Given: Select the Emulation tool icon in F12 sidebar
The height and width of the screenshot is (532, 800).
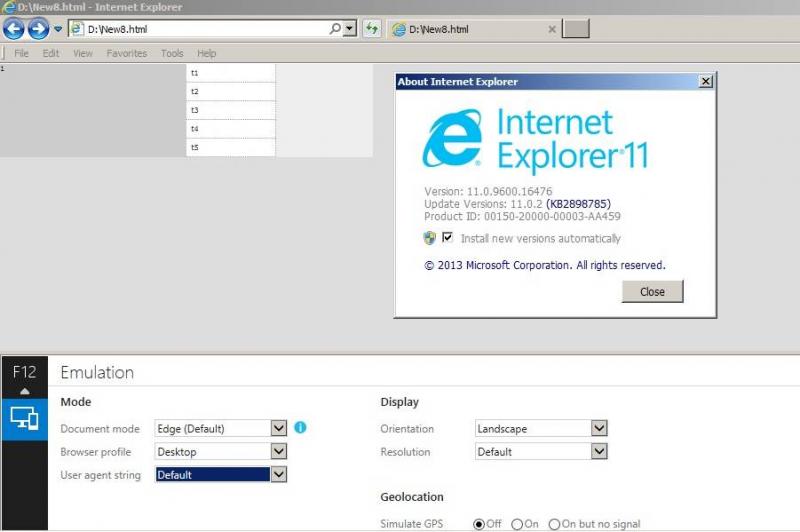Looking at the screenshot, I should (23, 419).
